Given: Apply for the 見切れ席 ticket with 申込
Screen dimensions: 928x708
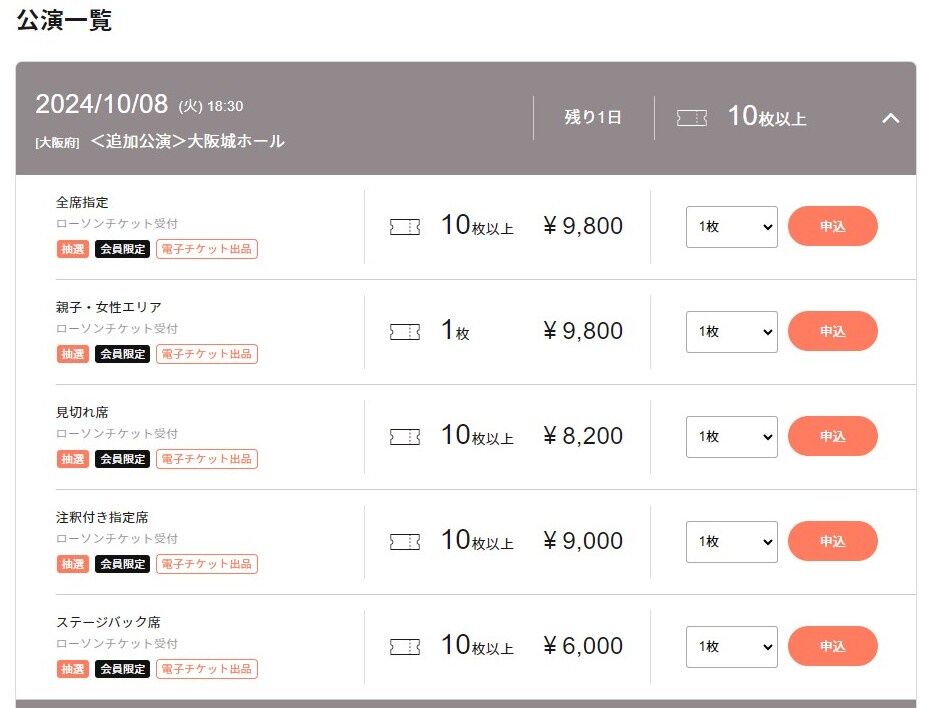Looking at the screenshot, I should [x=832, y=436].
